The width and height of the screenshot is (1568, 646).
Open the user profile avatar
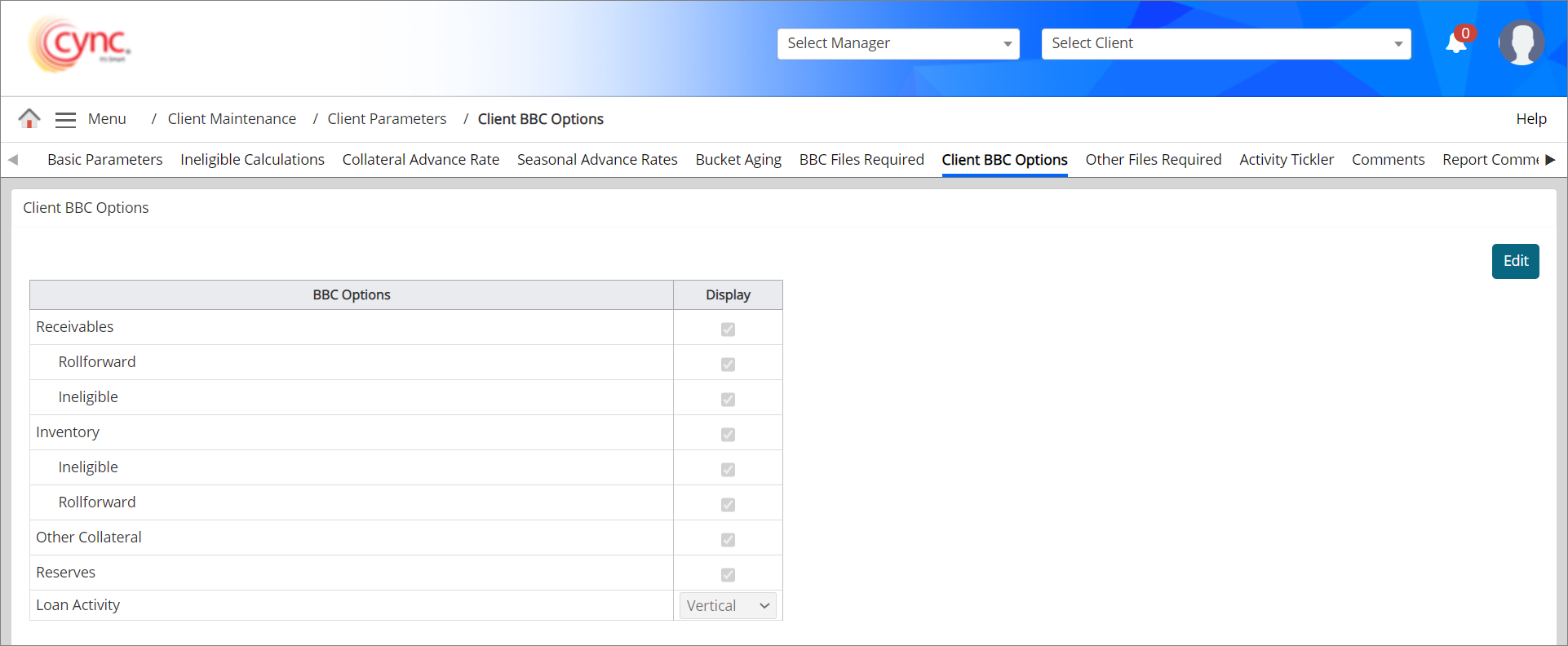[x=1521, y=43]
